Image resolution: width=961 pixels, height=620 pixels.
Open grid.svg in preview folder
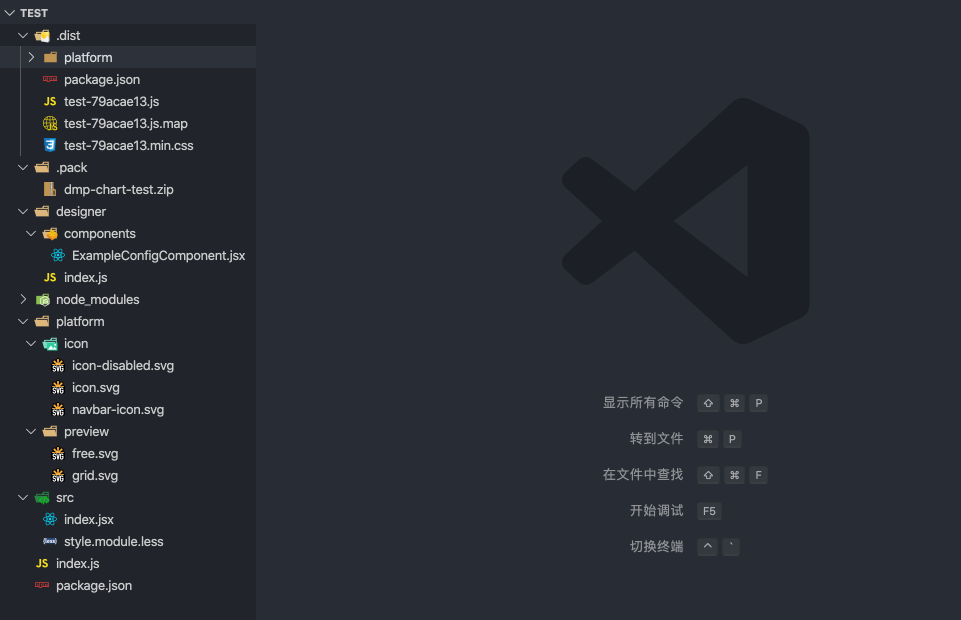(95, 476)
